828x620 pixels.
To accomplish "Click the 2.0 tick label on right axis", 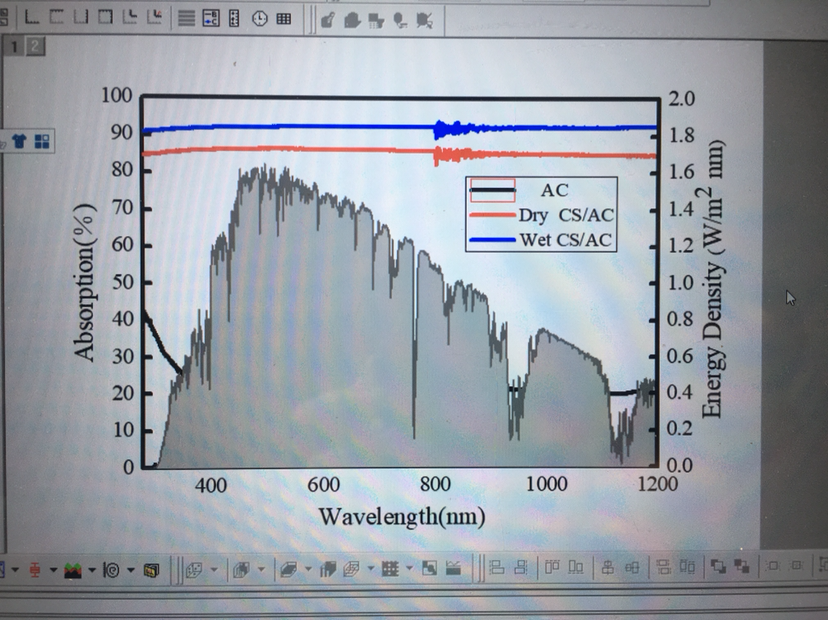I will coord(681,98).
